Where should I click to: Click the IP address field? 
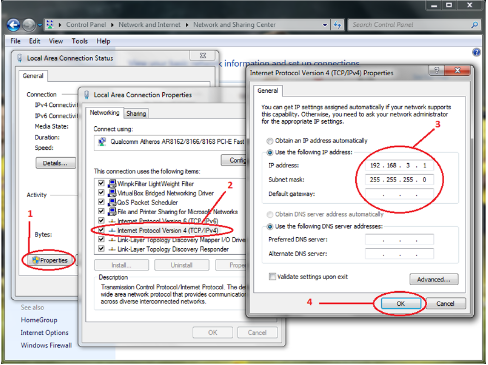click(x=399, y=165)
